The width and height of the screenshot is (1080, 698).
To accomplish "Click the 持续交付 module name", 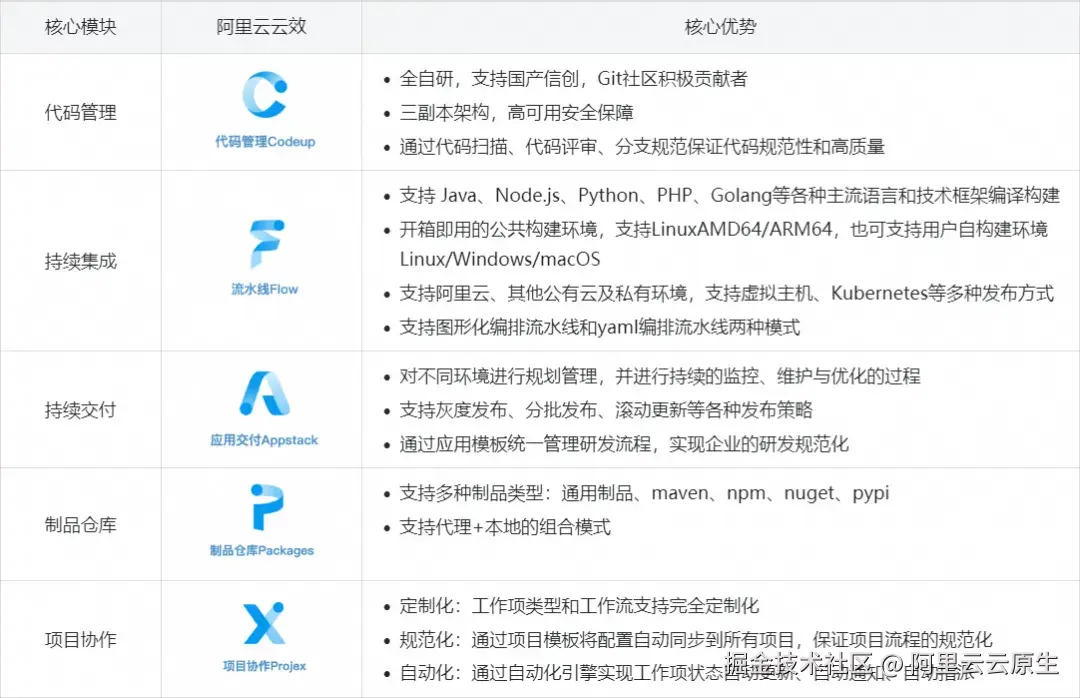I will 80,408.
